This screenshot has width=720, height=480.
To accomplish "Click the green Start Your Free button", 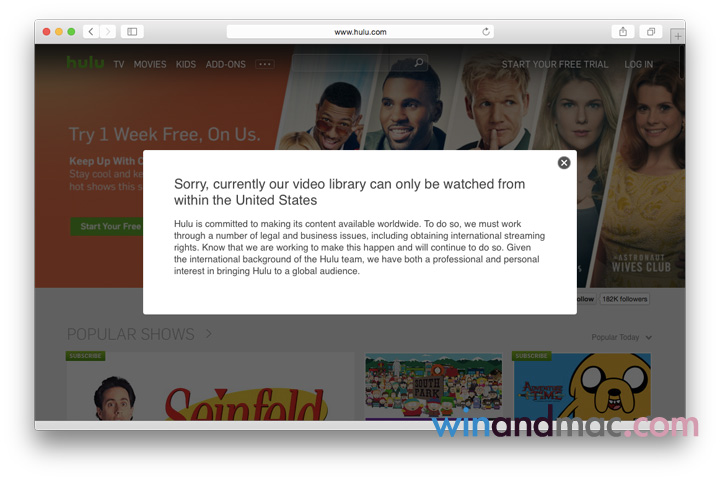I will [107, 226].
